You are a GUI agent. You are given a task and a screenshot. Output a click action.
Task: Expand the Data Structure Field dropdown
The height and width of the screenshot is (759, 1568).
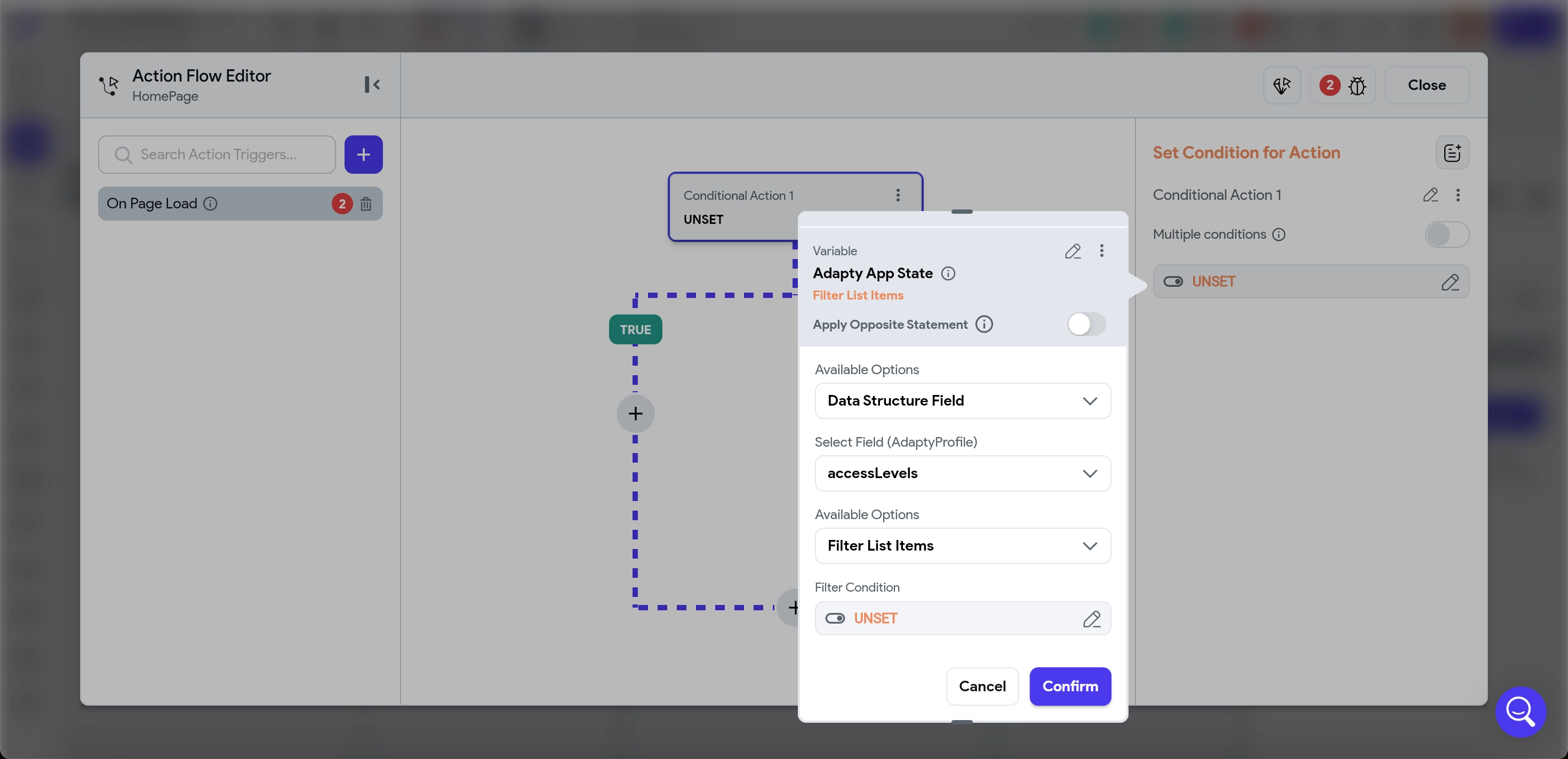(x=962, y=401)
